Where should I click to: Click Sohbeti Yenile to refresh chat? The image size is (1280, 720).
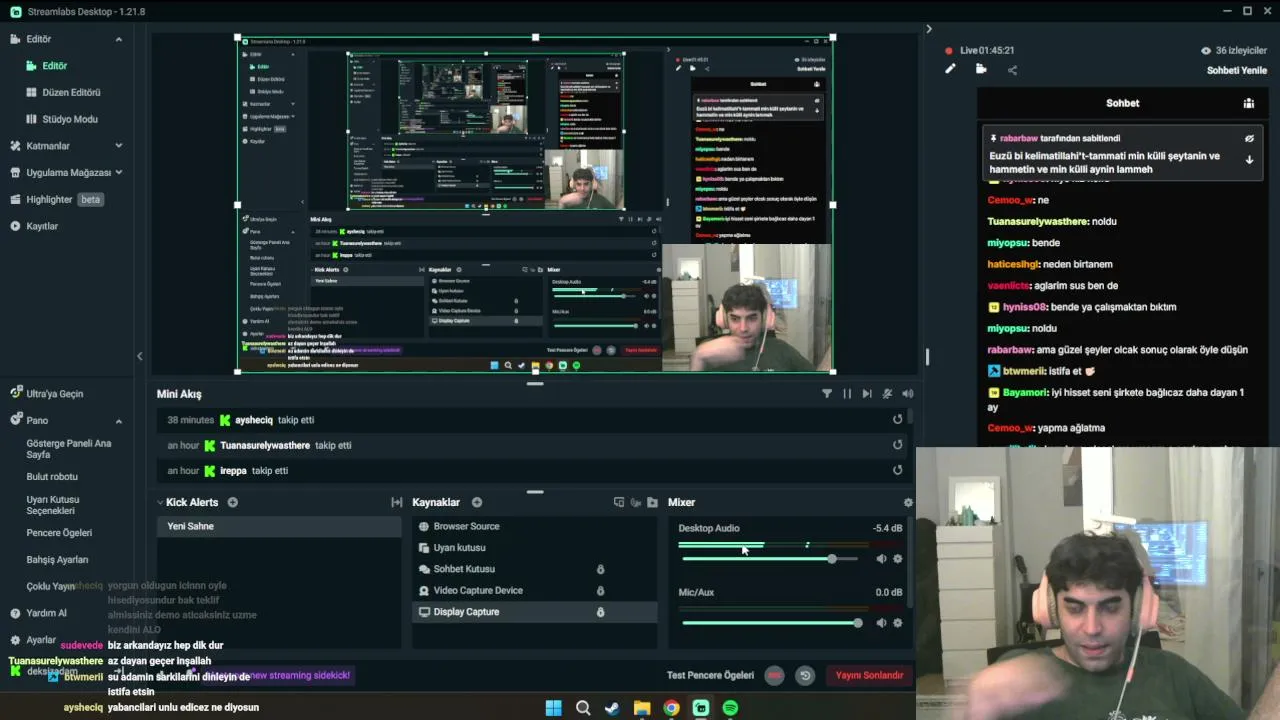tap(1237, 70)
